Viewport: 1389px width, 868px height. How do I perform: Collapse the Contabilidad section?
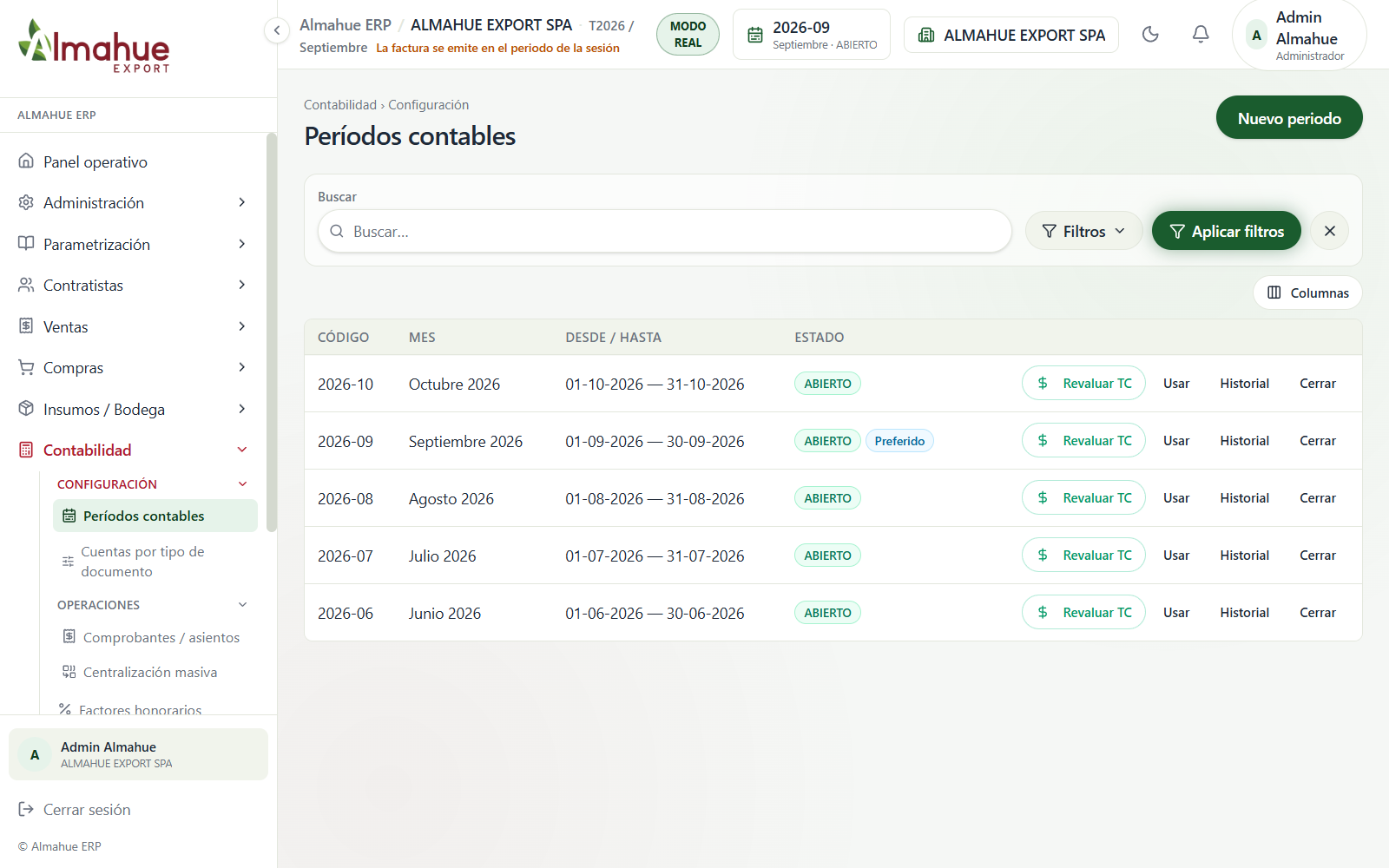132,450
